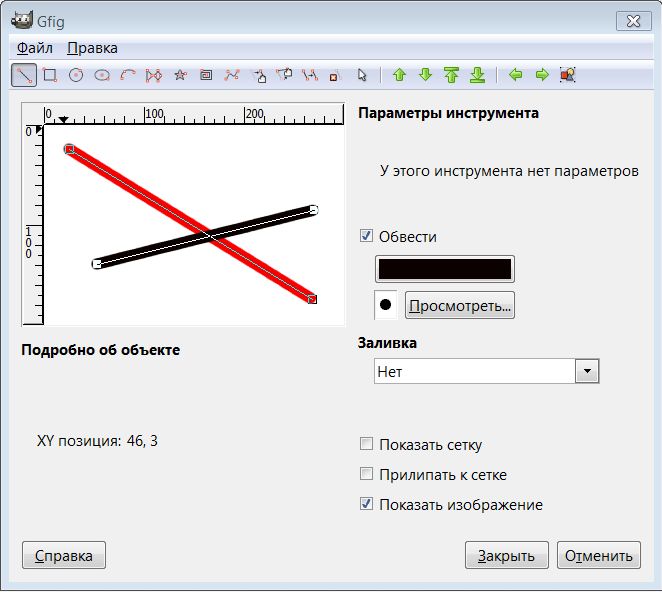
Task: Click the Просмотреть brush browse button
Action: click(459, 306)
